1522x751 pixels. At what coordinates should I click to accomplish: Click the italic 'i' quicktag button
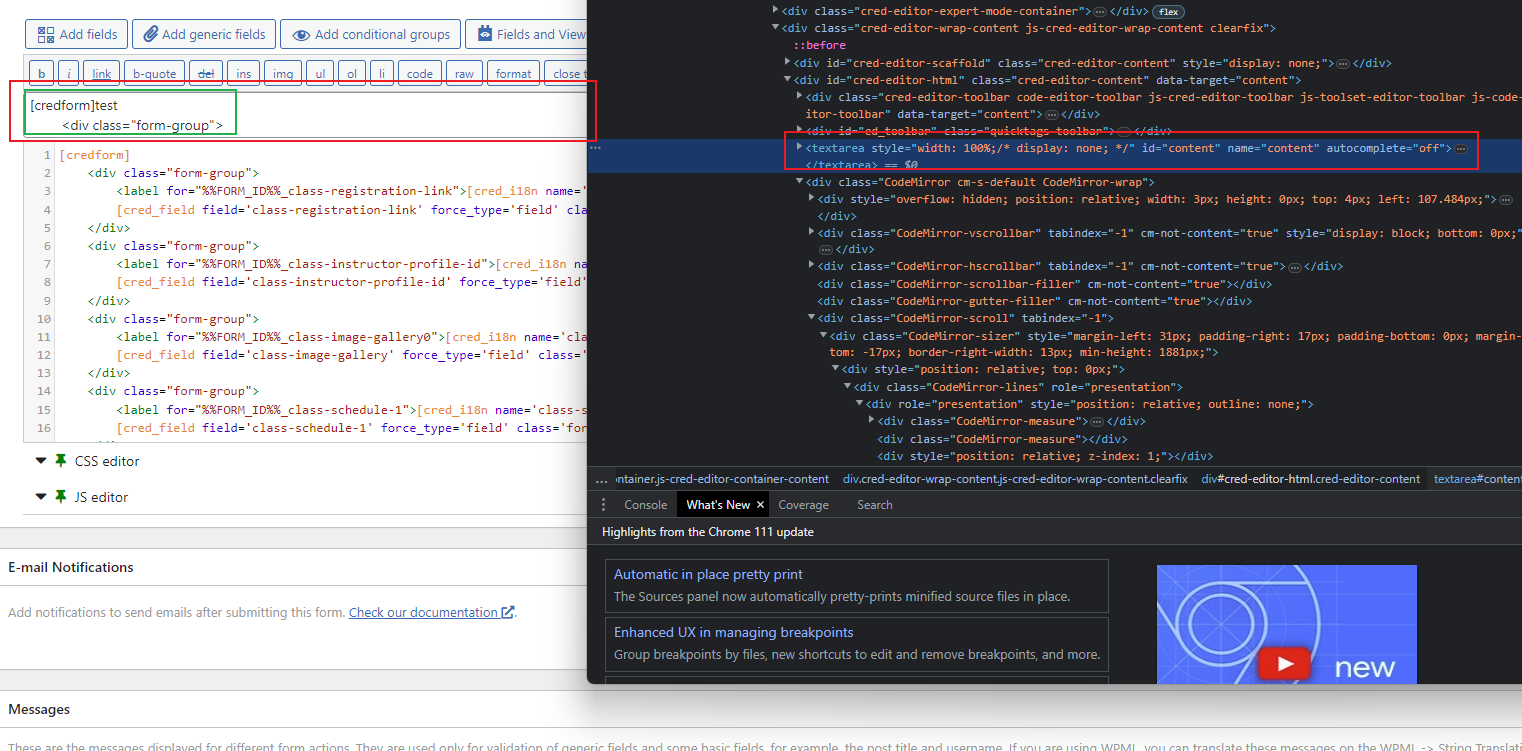click(x=69, y=74)
